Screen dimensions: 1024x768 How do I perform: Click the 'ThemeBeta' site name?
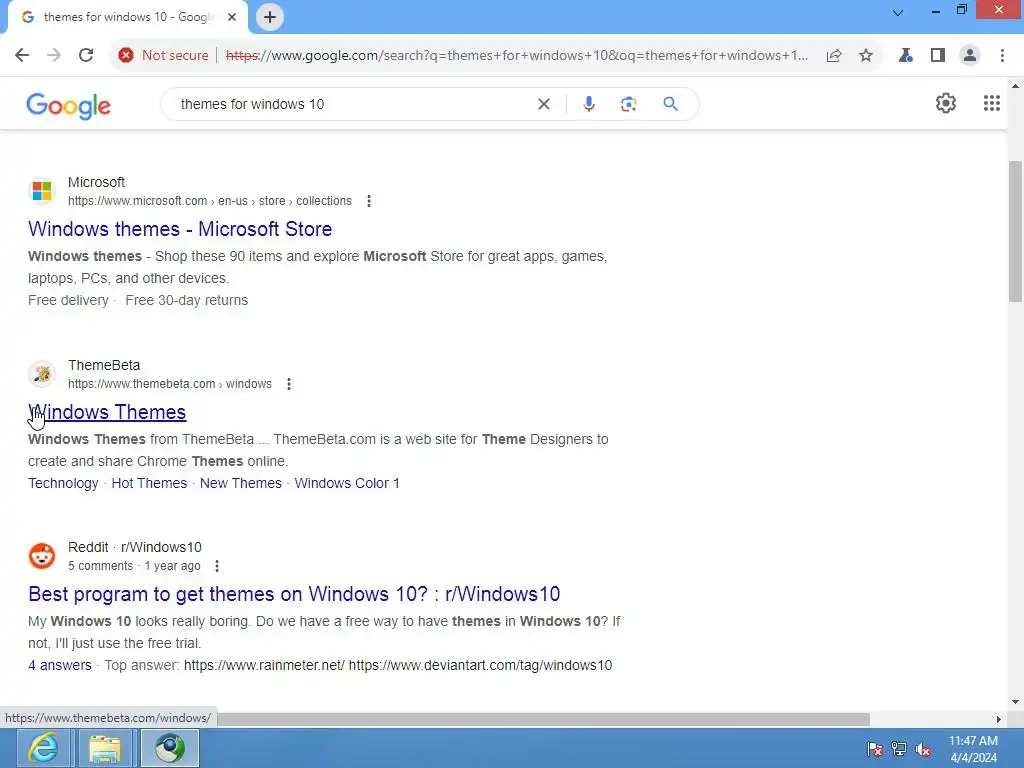click(x=104, y=365)
